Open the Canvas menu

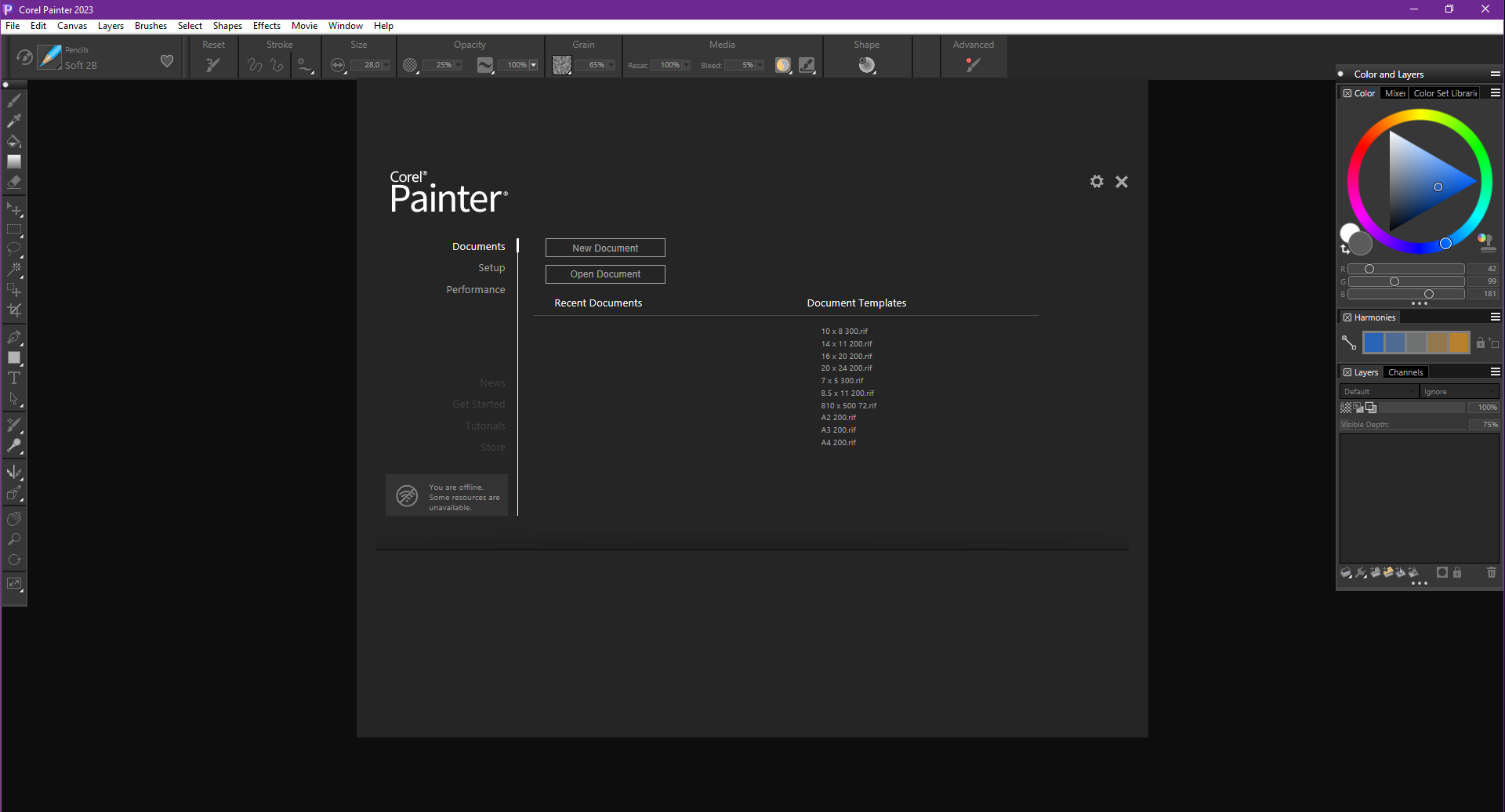point(72,26)
